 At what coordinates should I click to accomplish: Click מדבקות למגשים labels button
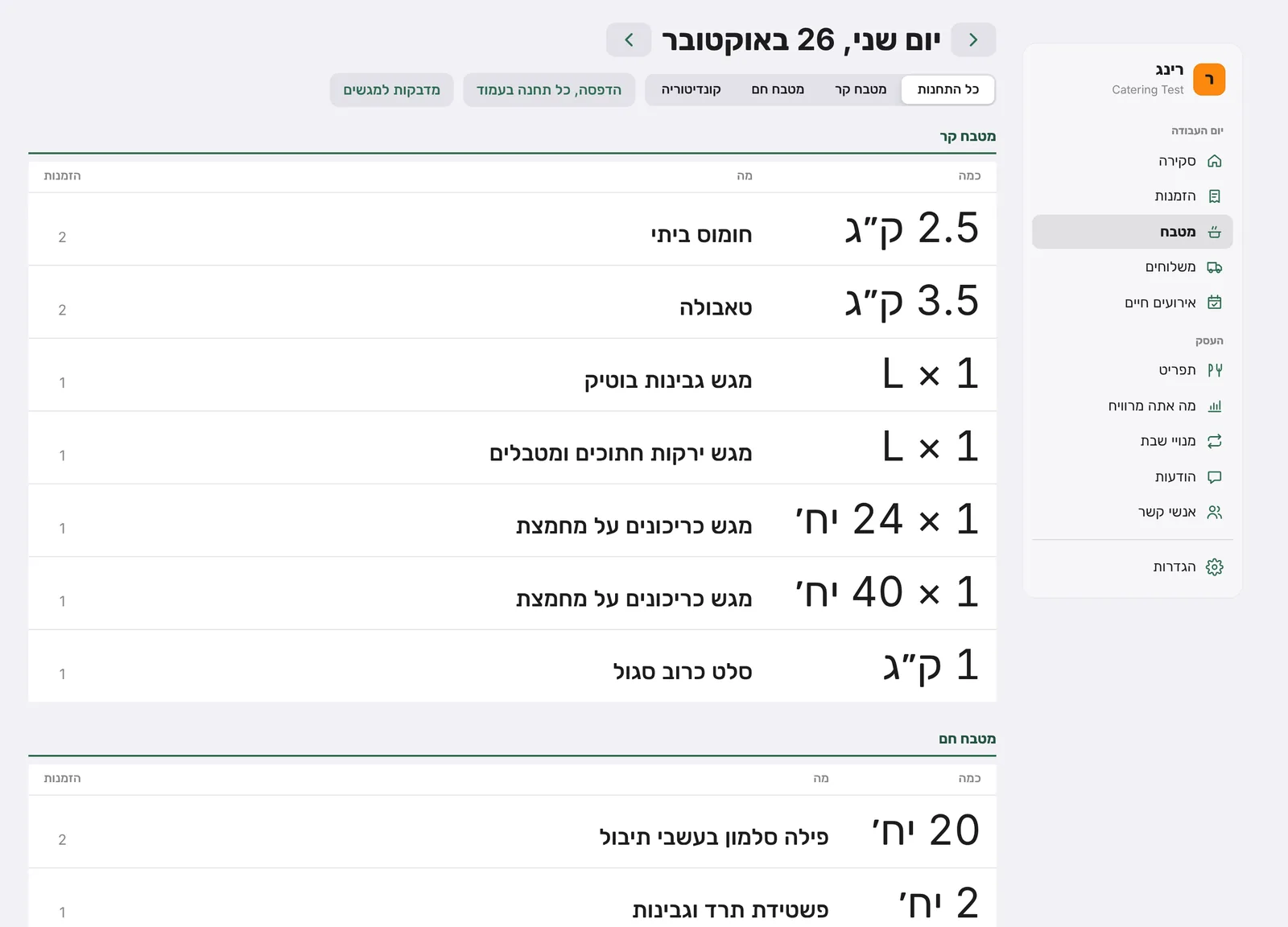coord(392,90)
